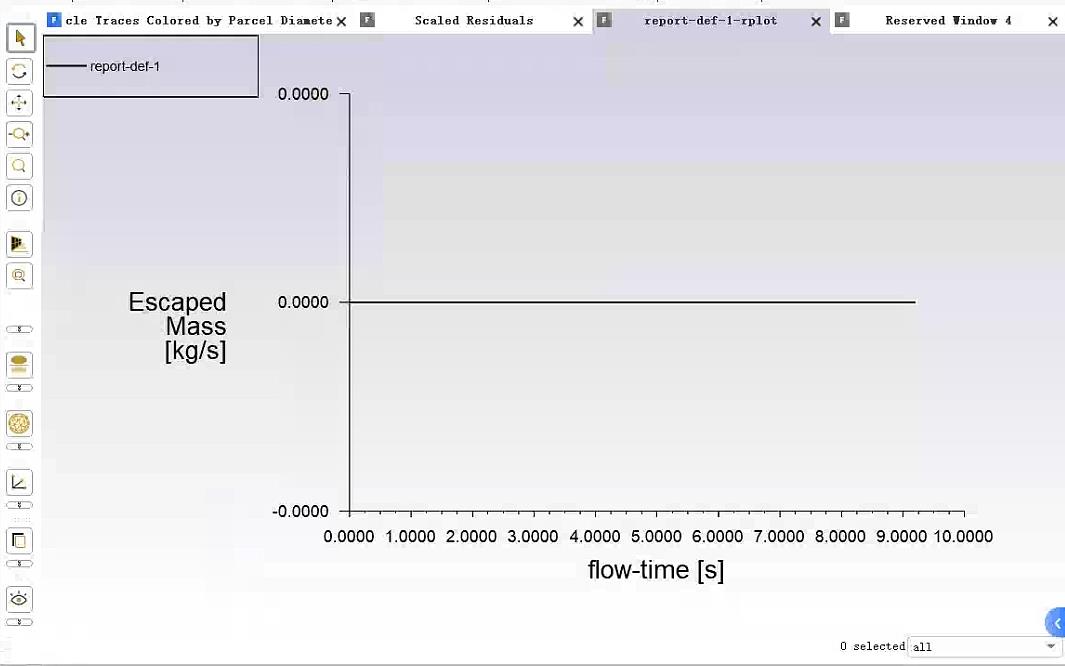Activate the rotate view tool
The image size is (1065, 666).
coord(19,71)
